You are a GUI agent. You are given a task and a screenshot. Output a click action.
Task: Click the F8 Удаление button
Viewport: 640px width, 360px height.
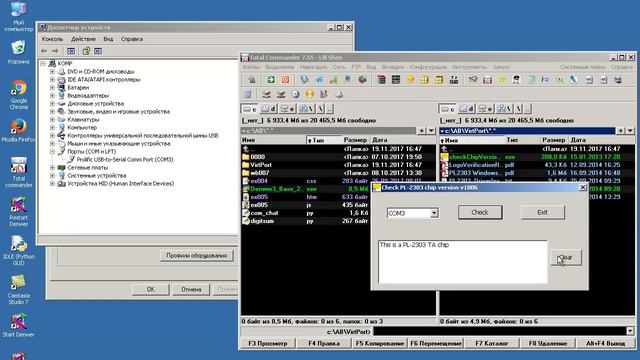point(548,343)
